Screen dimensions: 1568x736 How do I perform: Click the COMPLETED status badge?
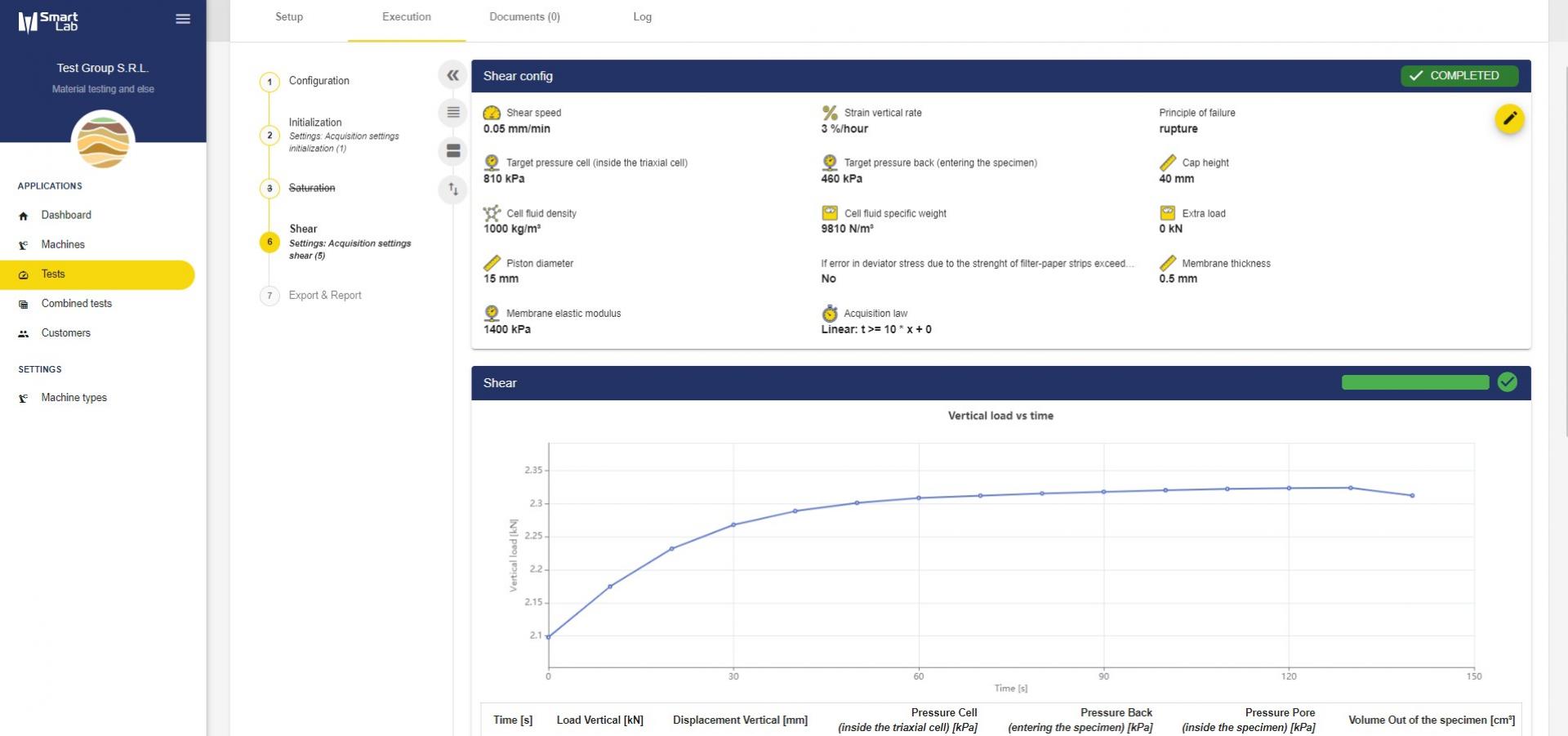pyautogui.click(x=1459, y=75)
